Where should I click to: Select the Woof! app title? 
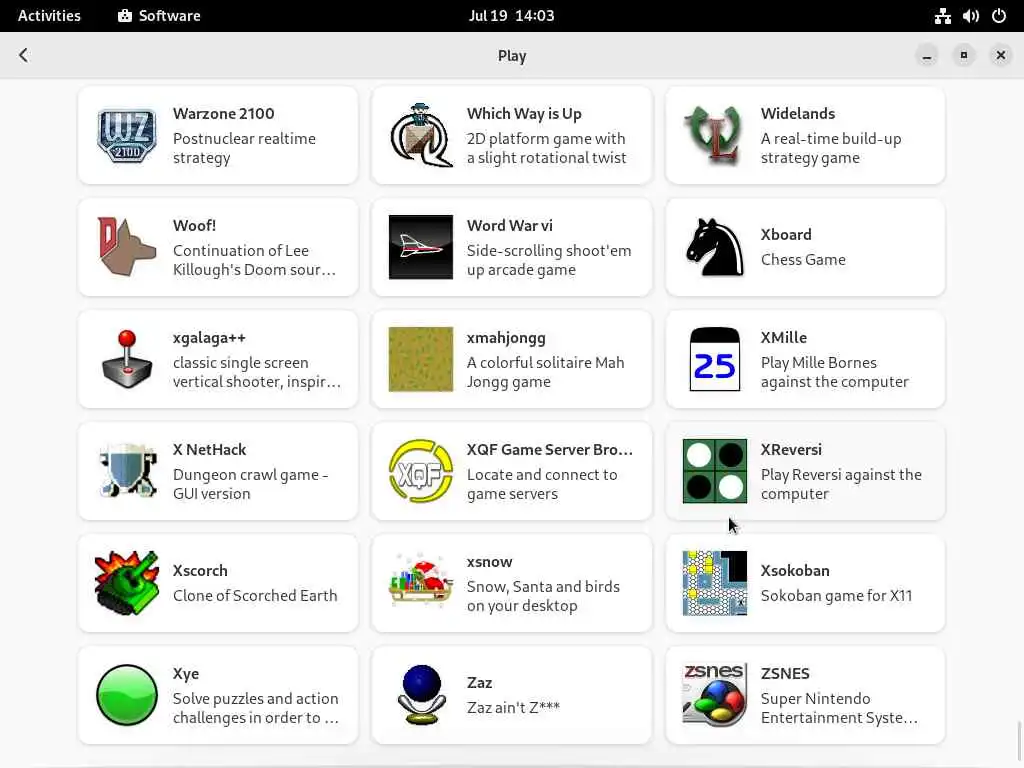(194, 225)
